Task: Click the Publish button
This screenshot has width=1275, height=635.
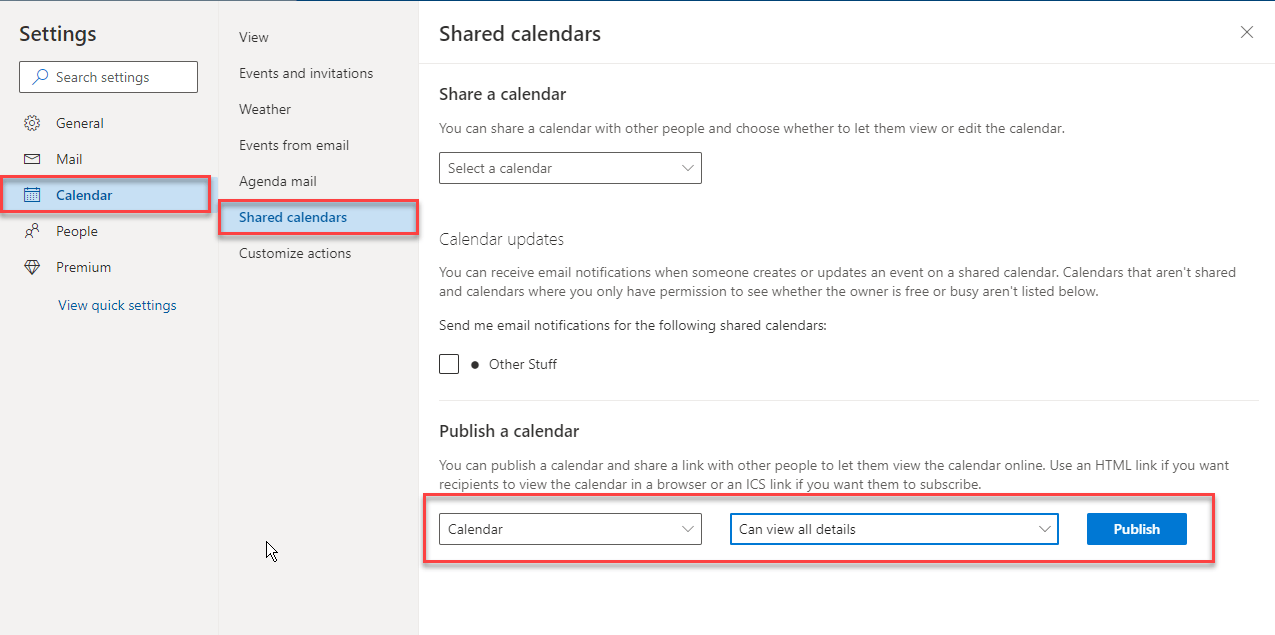Action: [1136, 528]
